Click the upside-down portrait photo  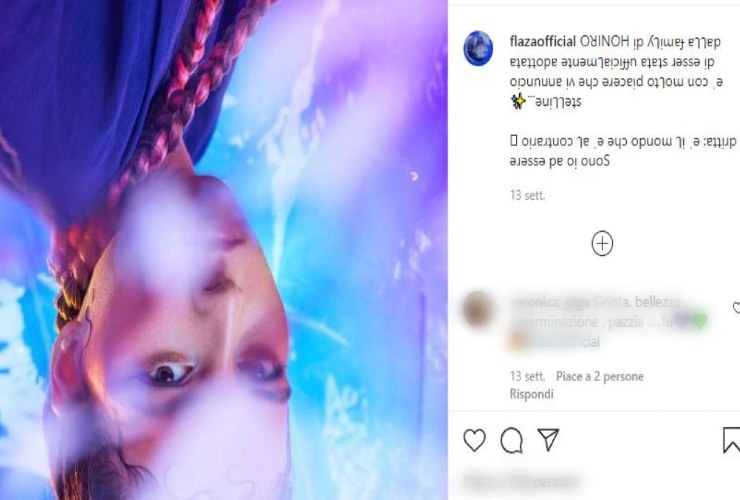224,250
